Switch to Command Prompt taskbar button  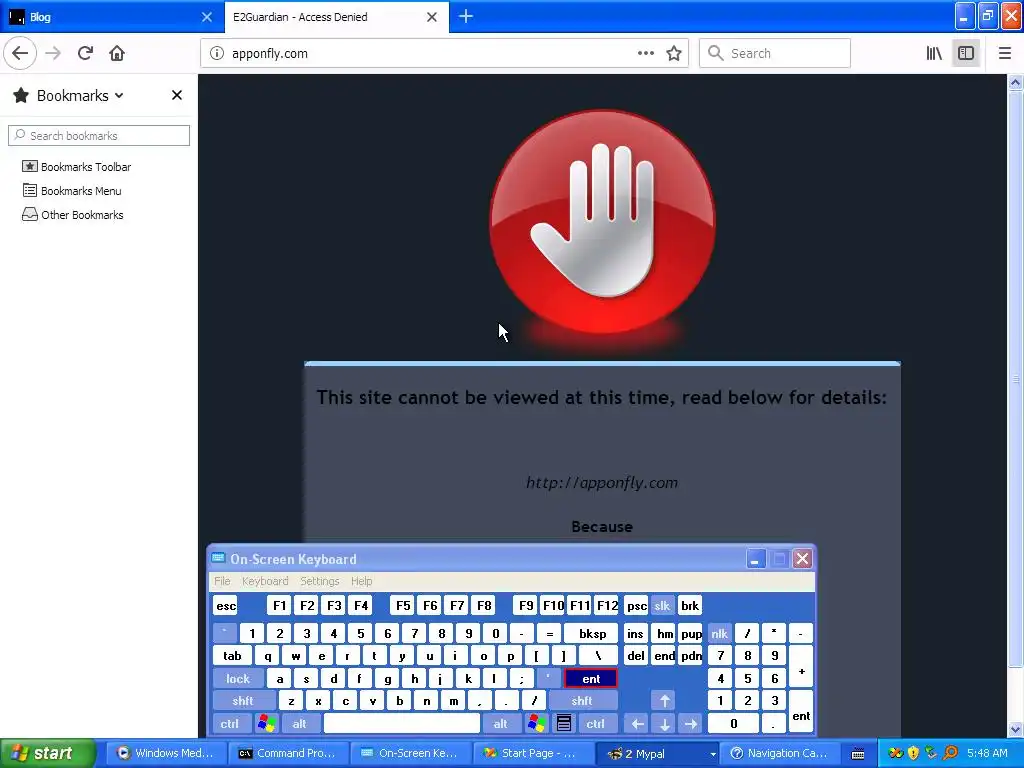coord(287,753)
